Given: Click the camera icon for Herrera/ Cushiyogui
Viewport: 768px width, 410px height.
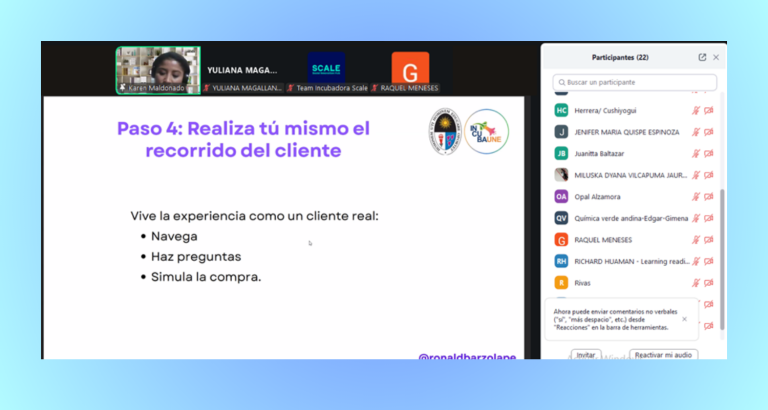Looking at the screenshot, I should pos(709,110).
